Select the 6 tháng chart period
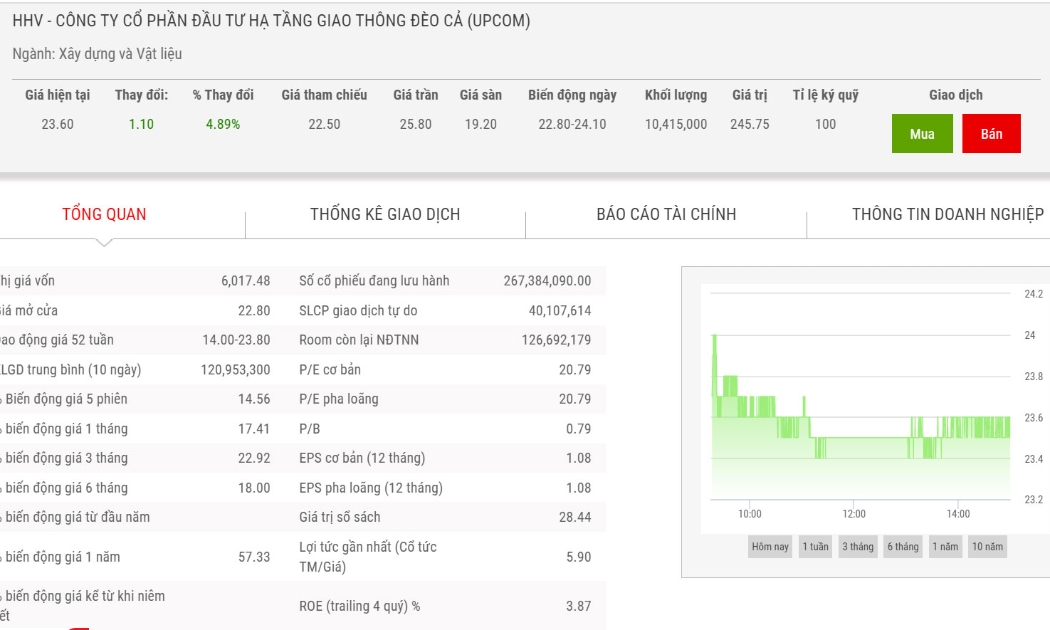The image size is (1050, 630). coord(903,546)
